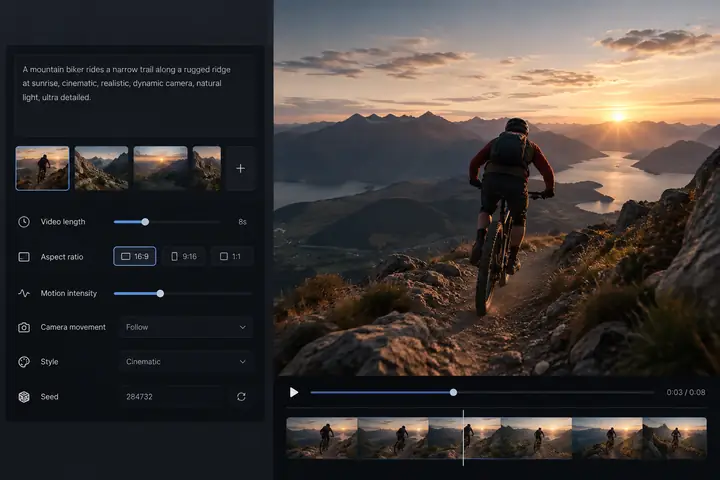
Task: Click the 0:03 / 0:08 time readout
Action: [x=686, y=392]
